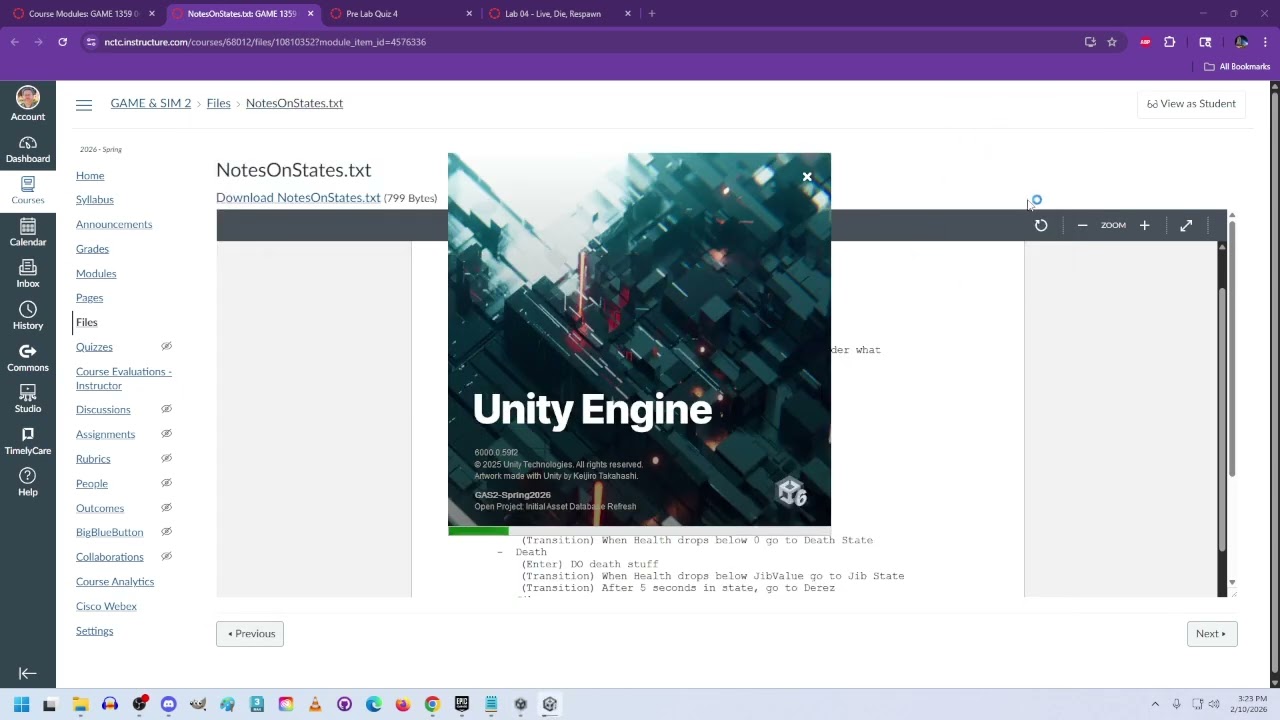Install the page as an app icon

pyautogui.click(x=1090, y=42)
